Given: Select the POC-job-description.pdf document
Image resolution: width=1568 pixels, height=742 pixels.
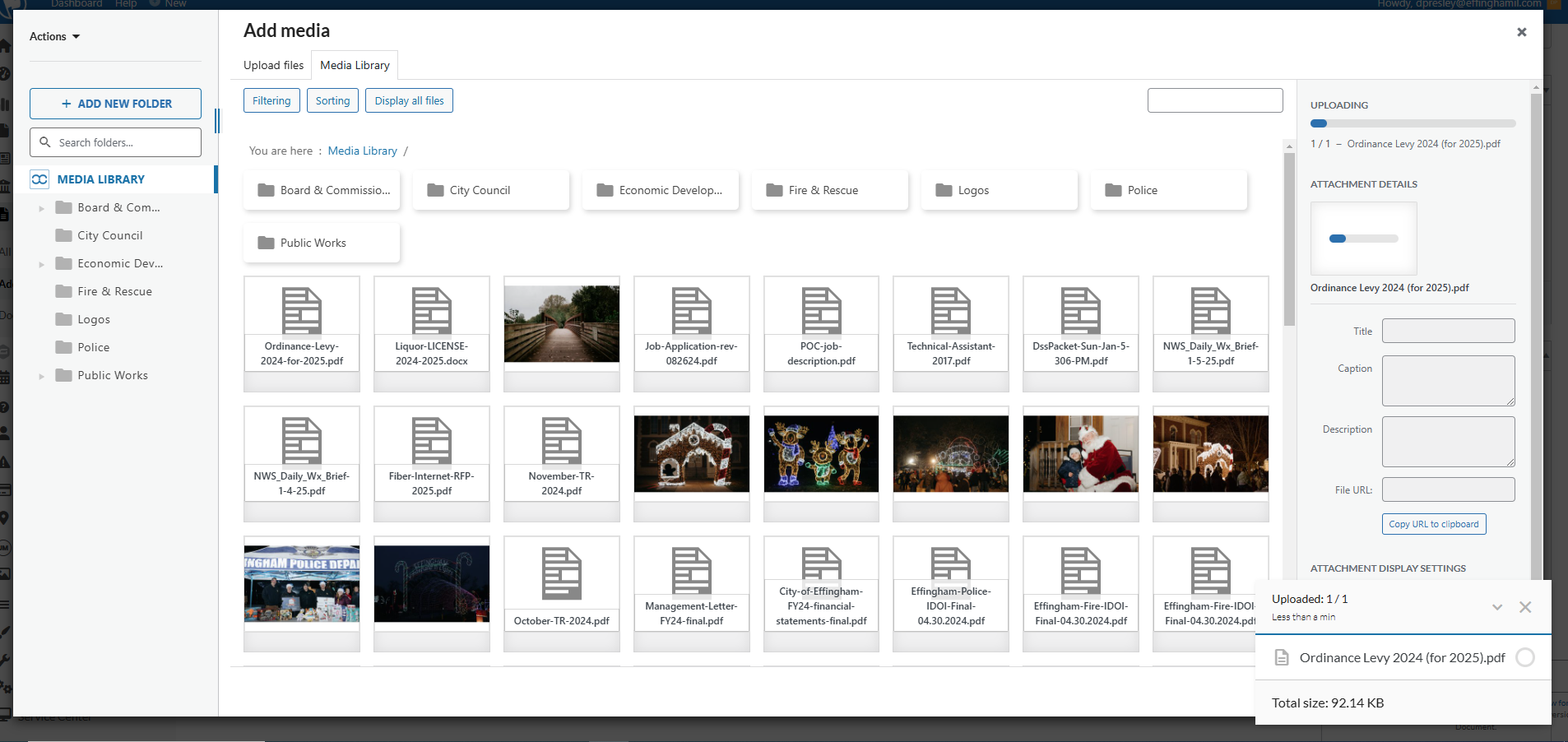Looking at the screenshot, I should pos(821,334).
